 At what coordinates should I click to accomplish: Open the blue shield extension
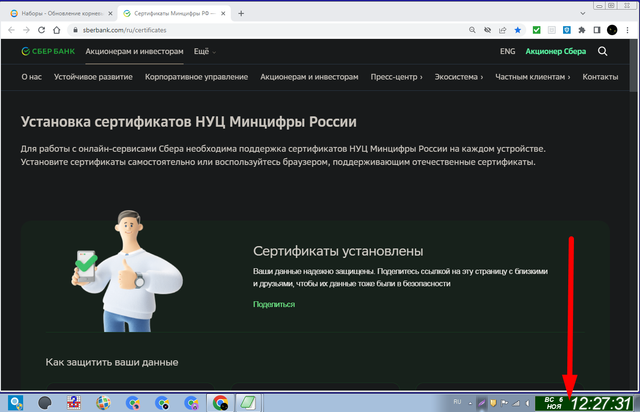[567, 30]
